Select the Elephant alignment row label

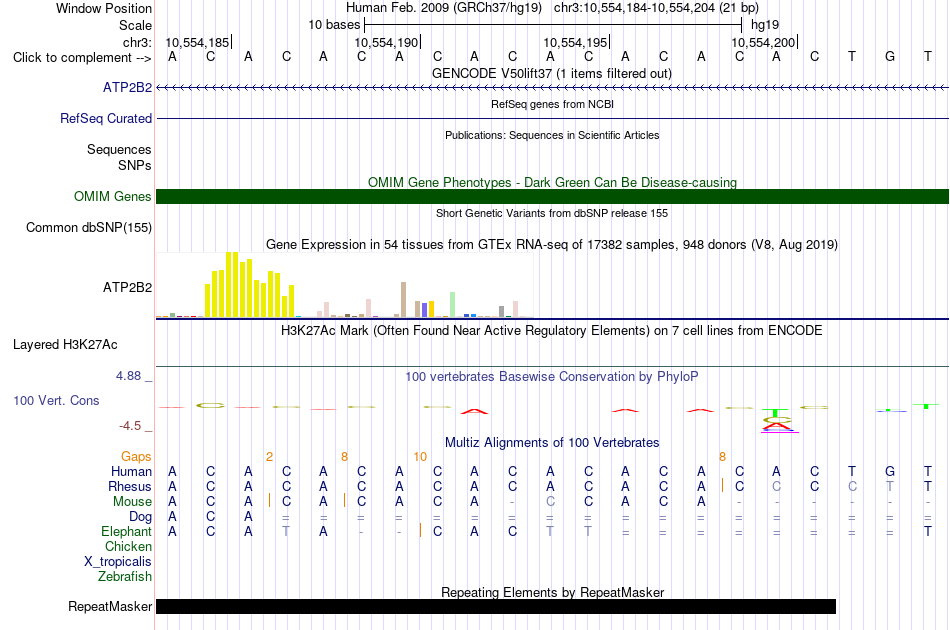pyautogui.click(x=126, y=532)
